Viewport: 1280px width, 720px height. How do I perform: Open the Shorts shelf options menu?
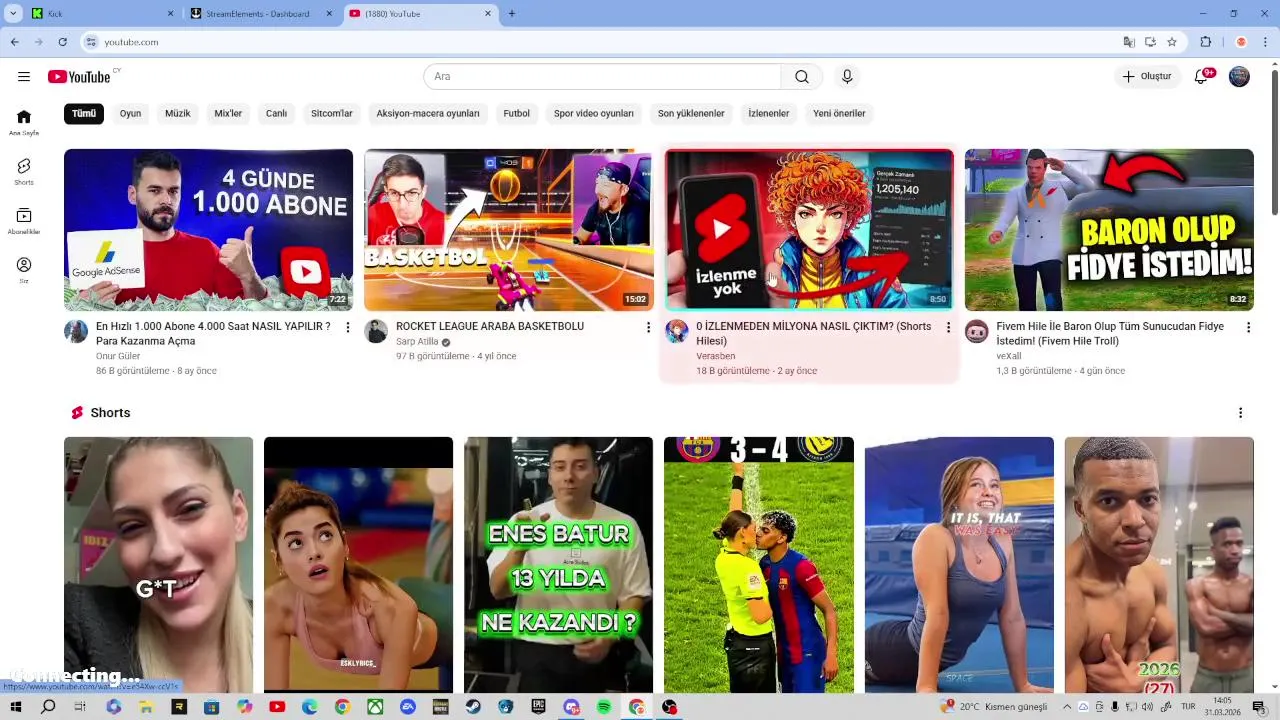pyautogui.click(x=1240, y=413)
